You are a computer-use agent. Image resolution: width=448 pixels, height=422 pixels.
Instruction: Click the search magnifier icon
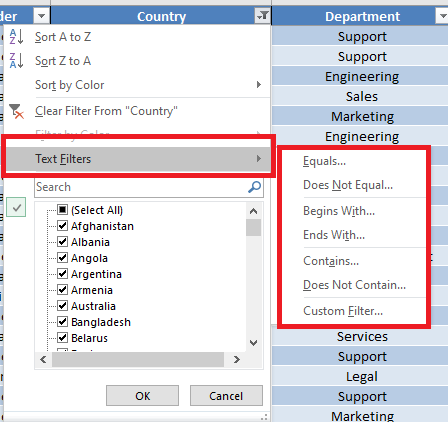255,187
